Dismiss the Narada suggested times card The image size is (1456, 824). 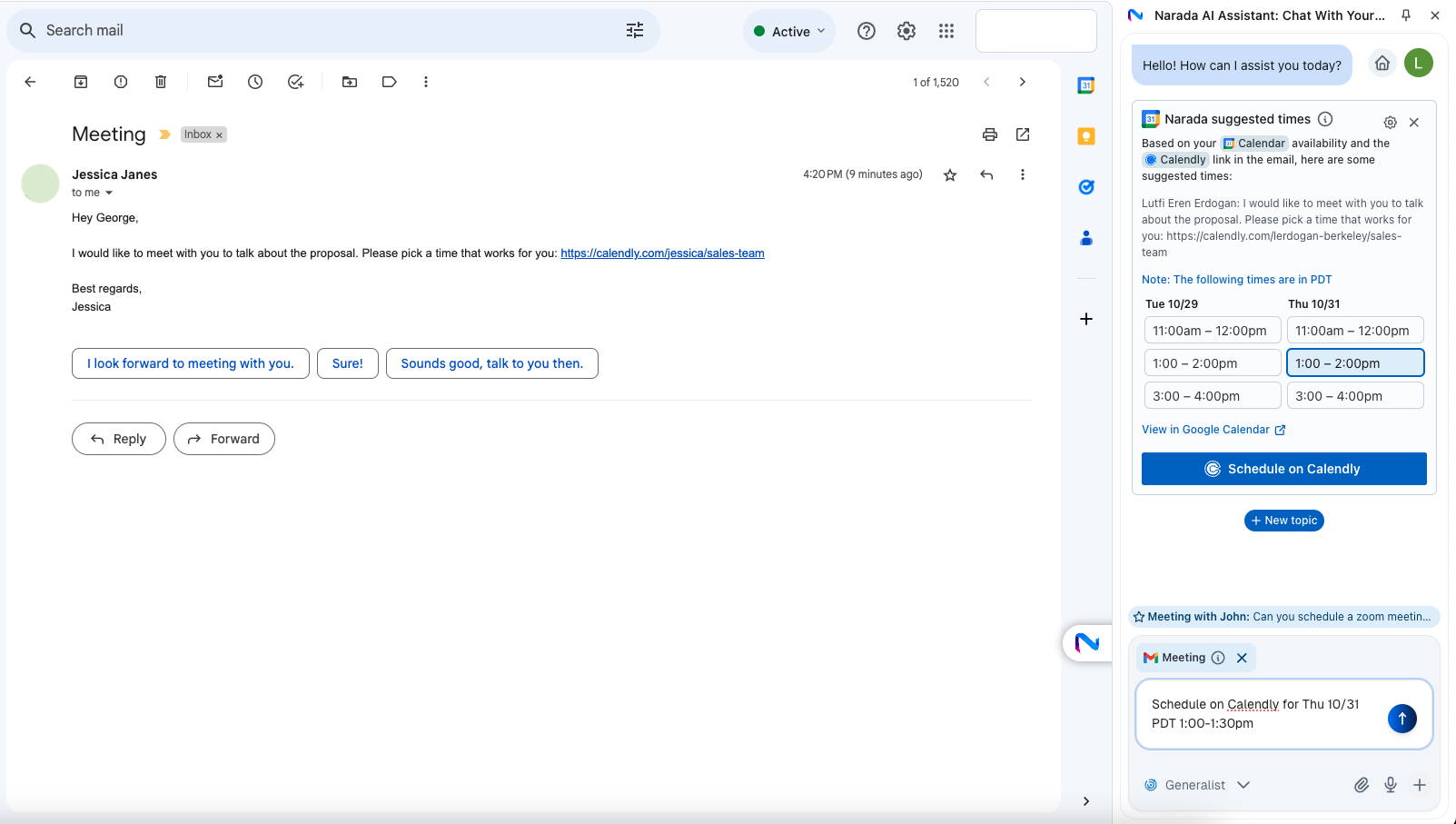click(x=1414, y=123)
